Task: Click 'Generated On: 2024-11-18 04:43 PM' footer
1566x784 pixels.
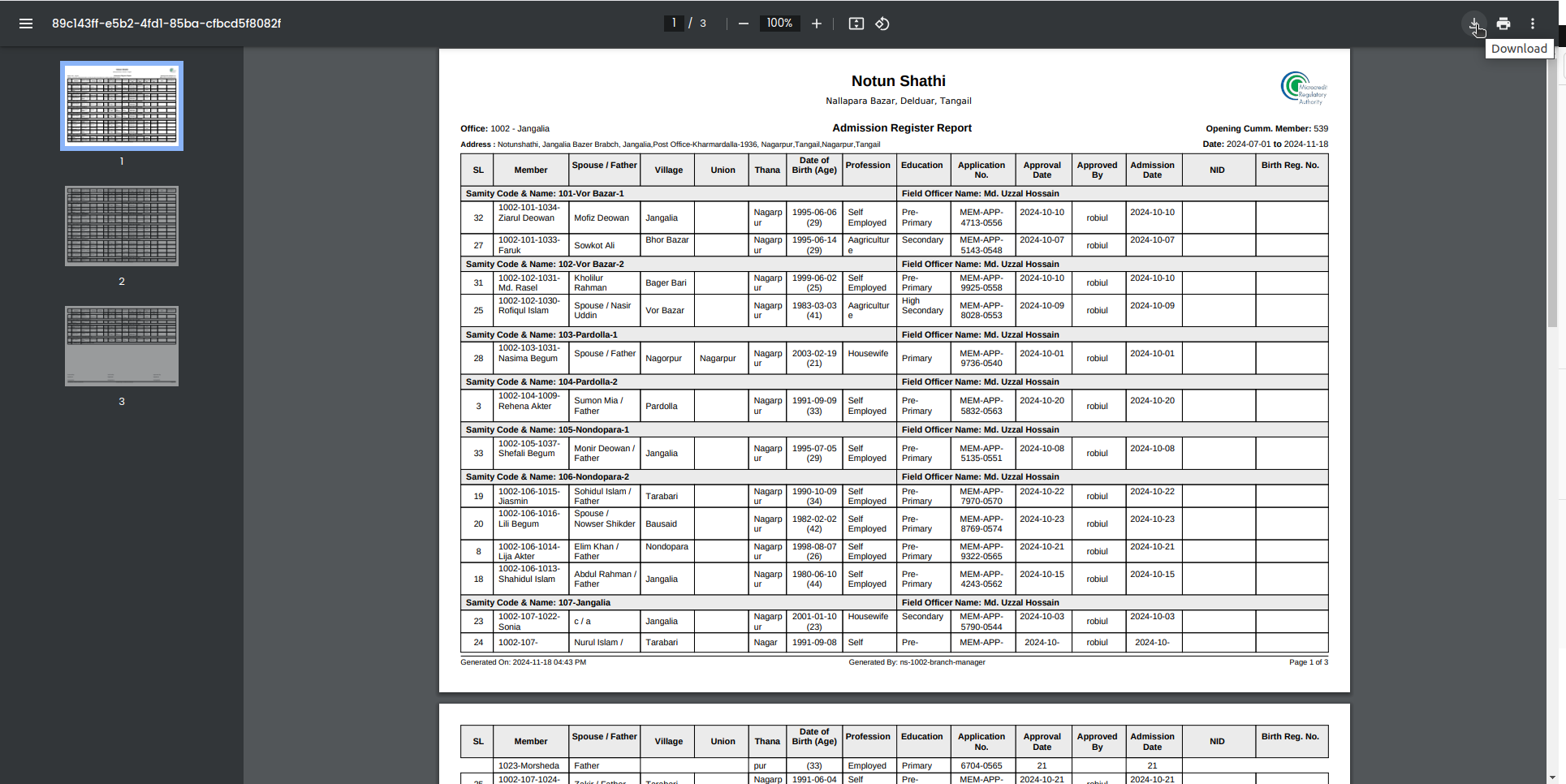Action: pyautogui.click(x=523, y=662)
